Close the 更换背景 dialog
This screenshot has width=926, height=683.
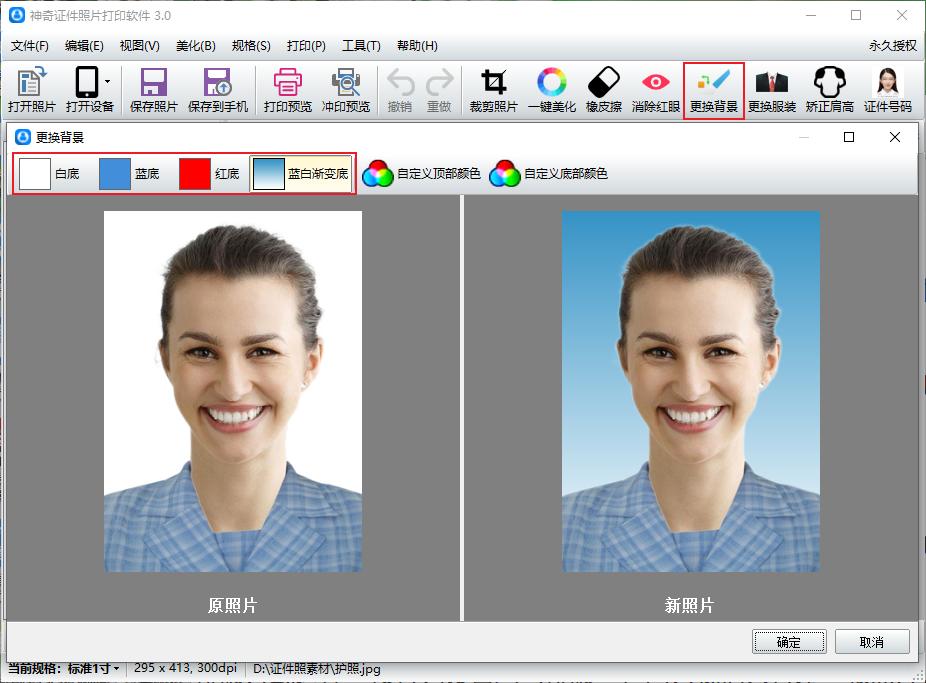[x=895, y=137]
